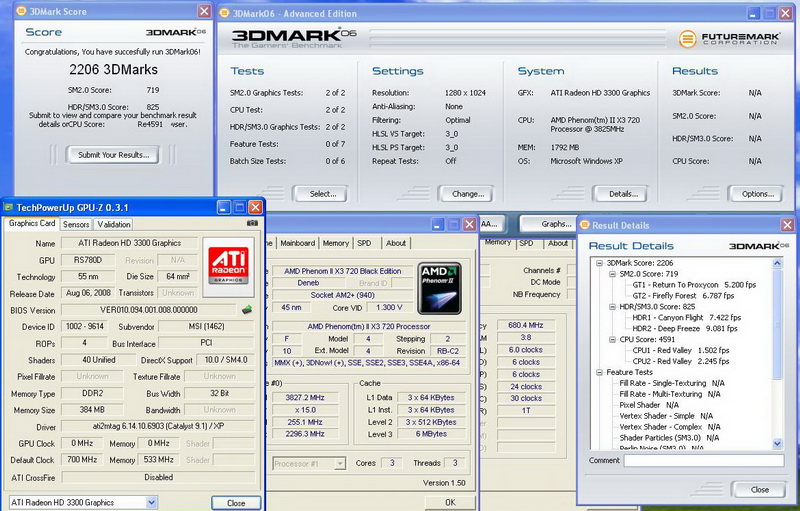Click Close in Result Details dialog
The width and height of the screenshot is (800, 511).
(x=759, y=490)
